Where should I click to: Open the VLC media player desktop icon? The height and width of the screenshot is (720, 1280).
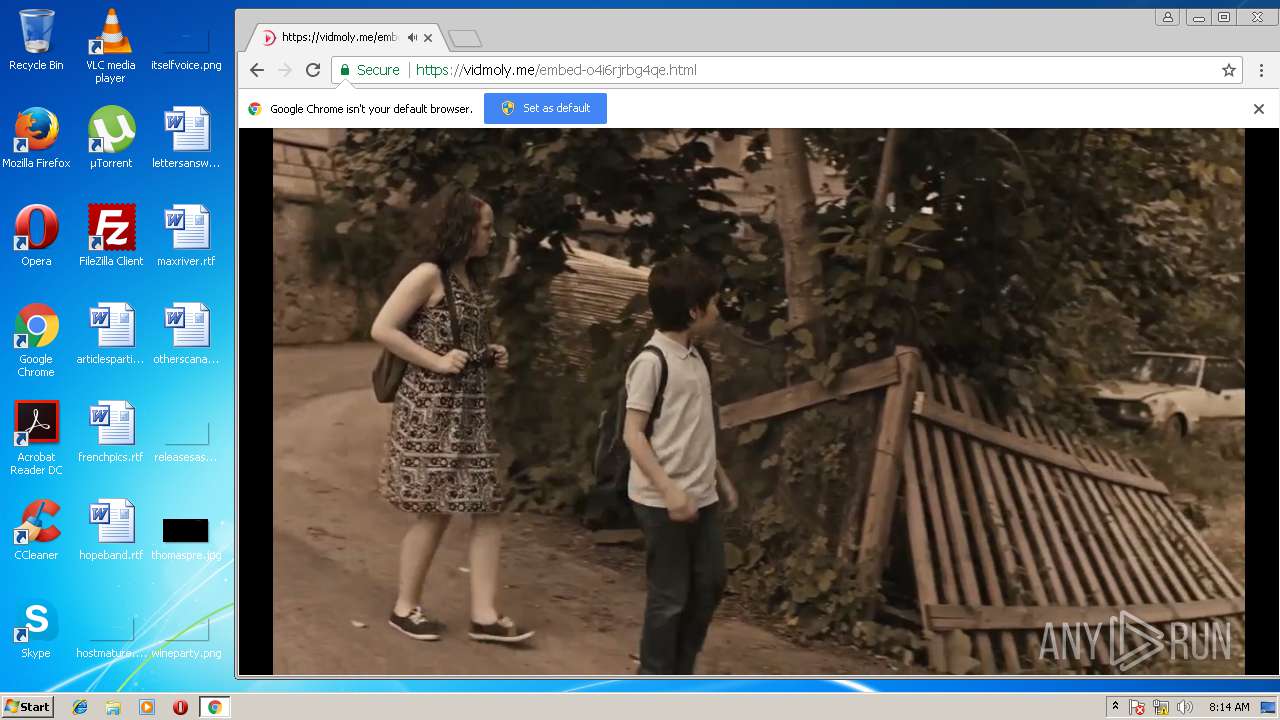pos(110,47)
